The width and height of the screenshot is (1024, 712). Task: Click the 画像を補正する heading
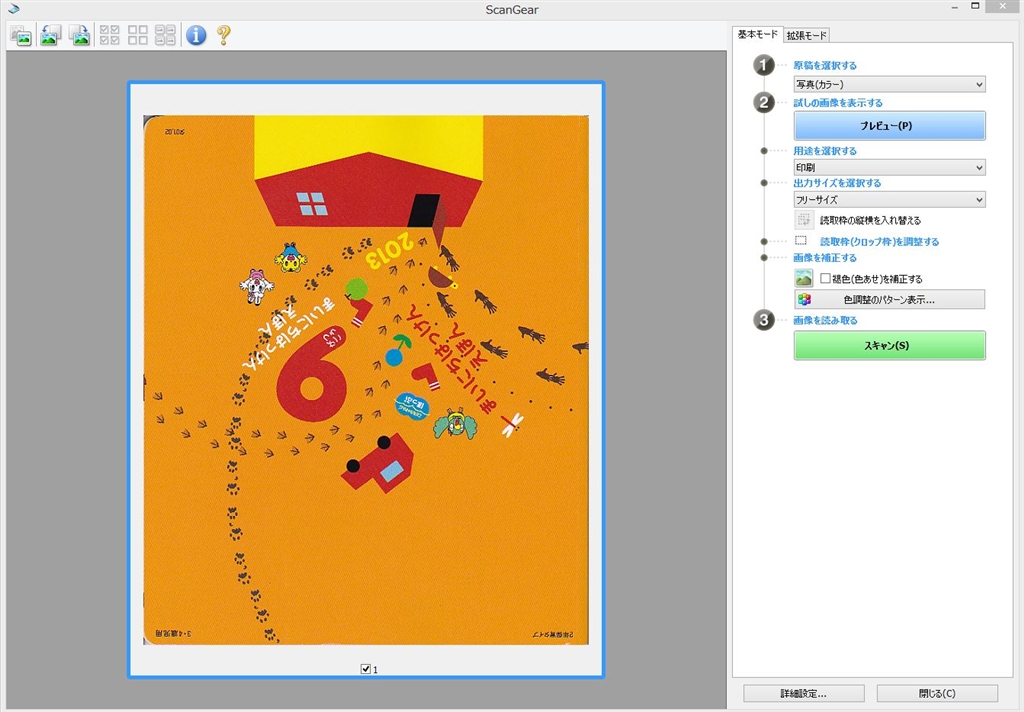coord(825,257)
